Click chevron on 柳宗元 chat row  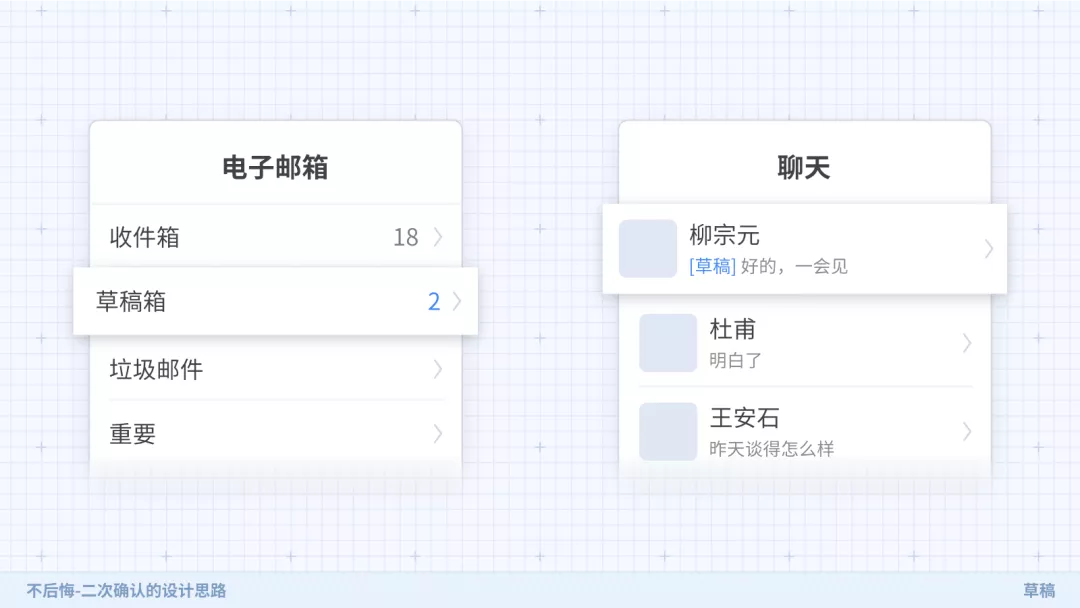[988, 249]
